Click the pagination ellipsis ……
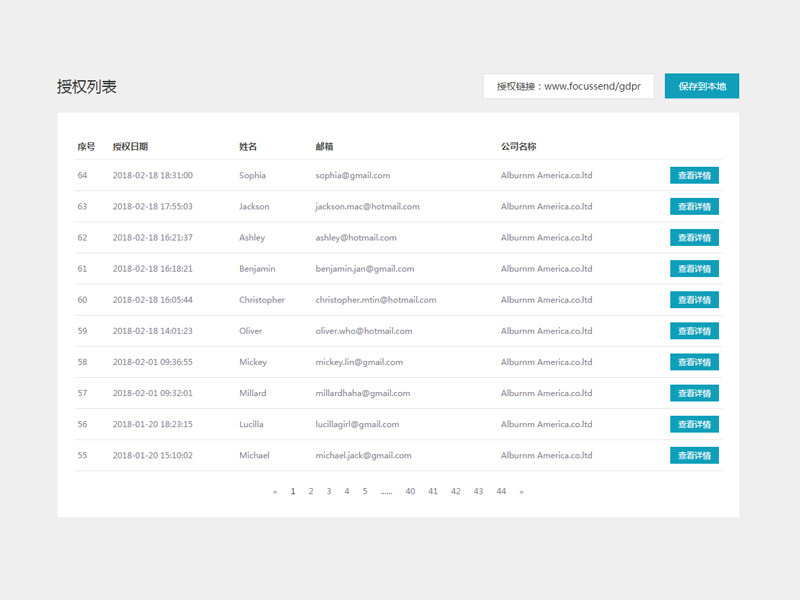Screen dimensions: 800x600 click(x=386, y=491)
